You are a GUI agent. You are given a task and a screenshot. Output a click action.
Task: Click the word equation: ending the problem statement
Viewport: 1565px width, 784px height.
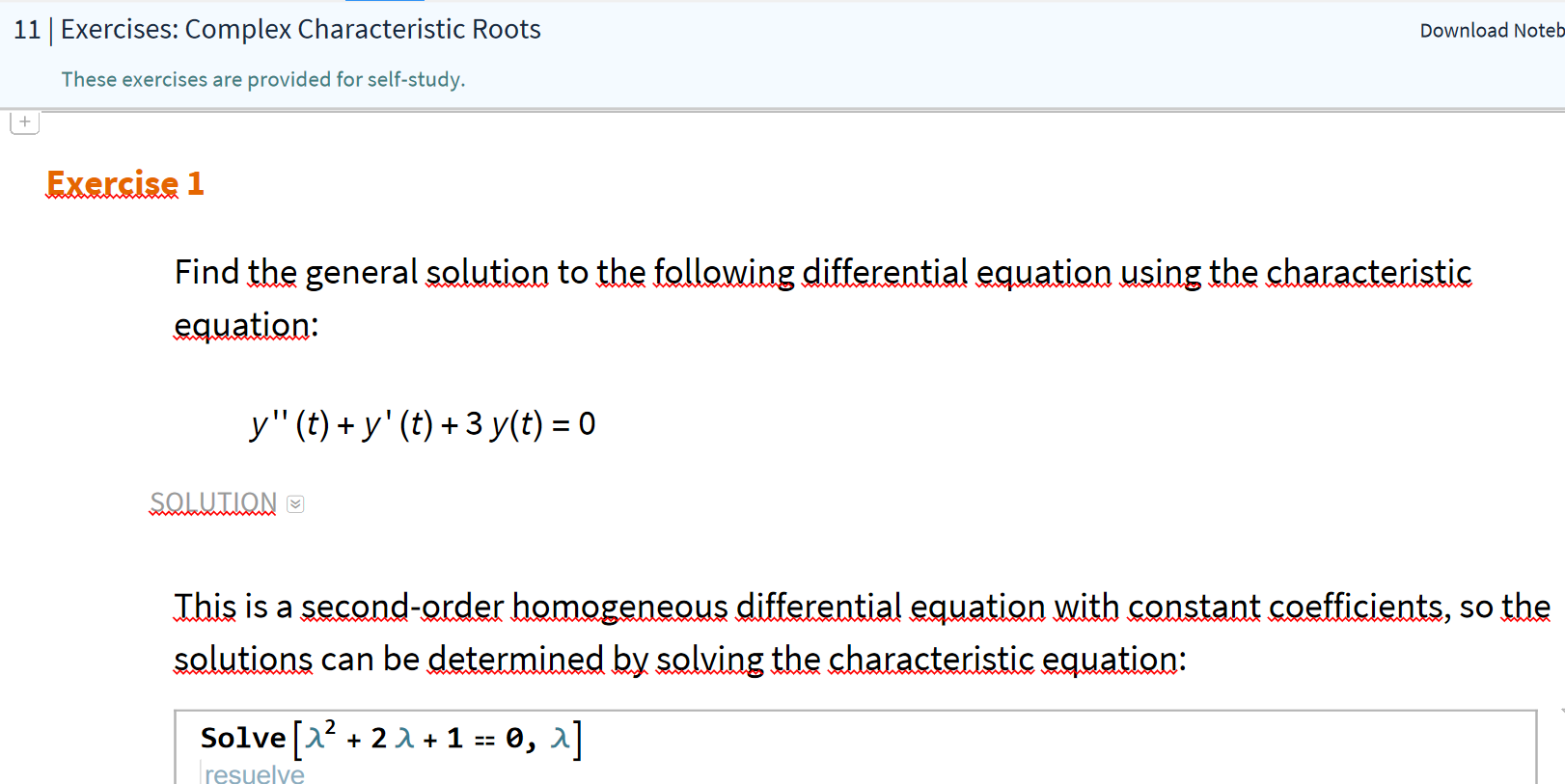click(x=246, y=326)
